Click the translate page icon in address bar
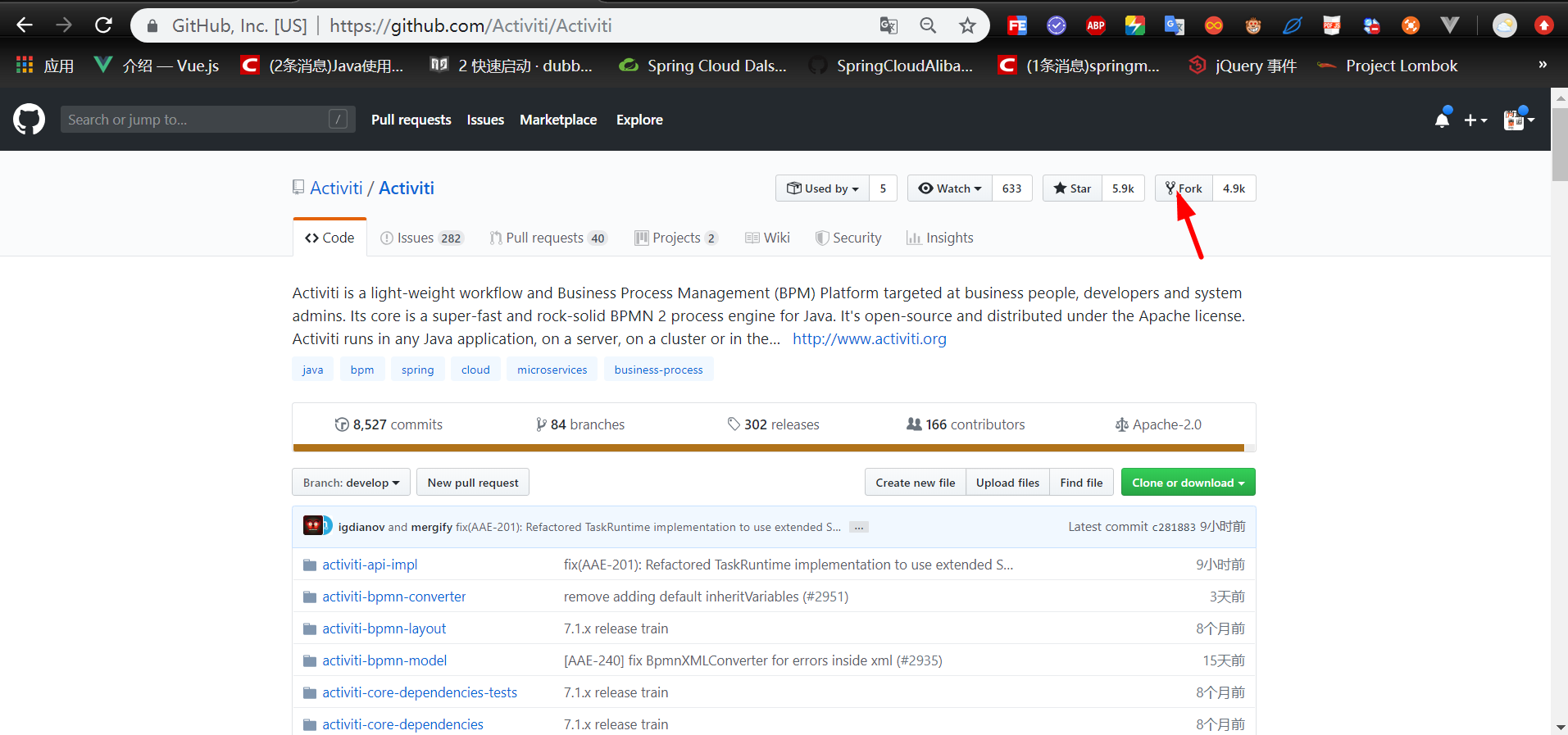Image resolution: width=1568 pixels, height=735 pixels. [889, 25]
